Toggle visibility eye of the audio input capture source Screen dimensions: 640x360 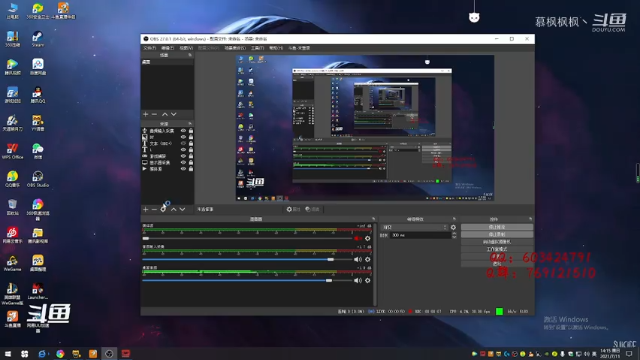pyautogui.click(x=183, y=131)
